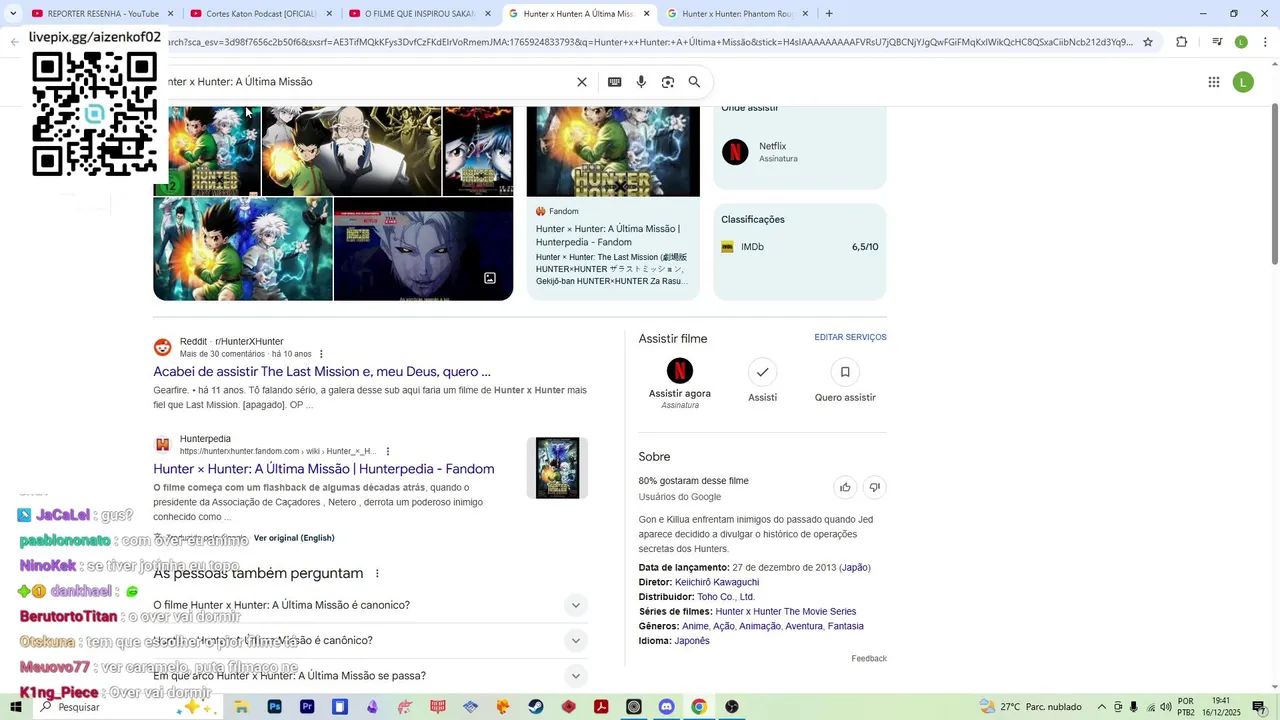
Task: Switch to O FILME QUE INSPIROU SAKAM tab
Action: coord(420,14)
